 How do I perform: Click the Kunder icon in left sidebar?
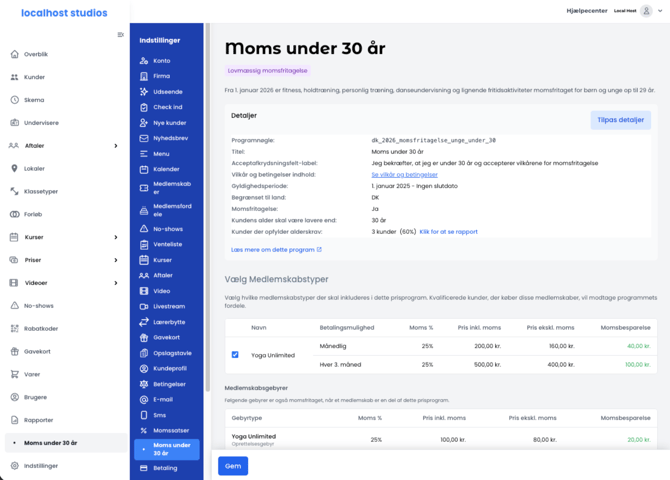[x=14, y=77]
